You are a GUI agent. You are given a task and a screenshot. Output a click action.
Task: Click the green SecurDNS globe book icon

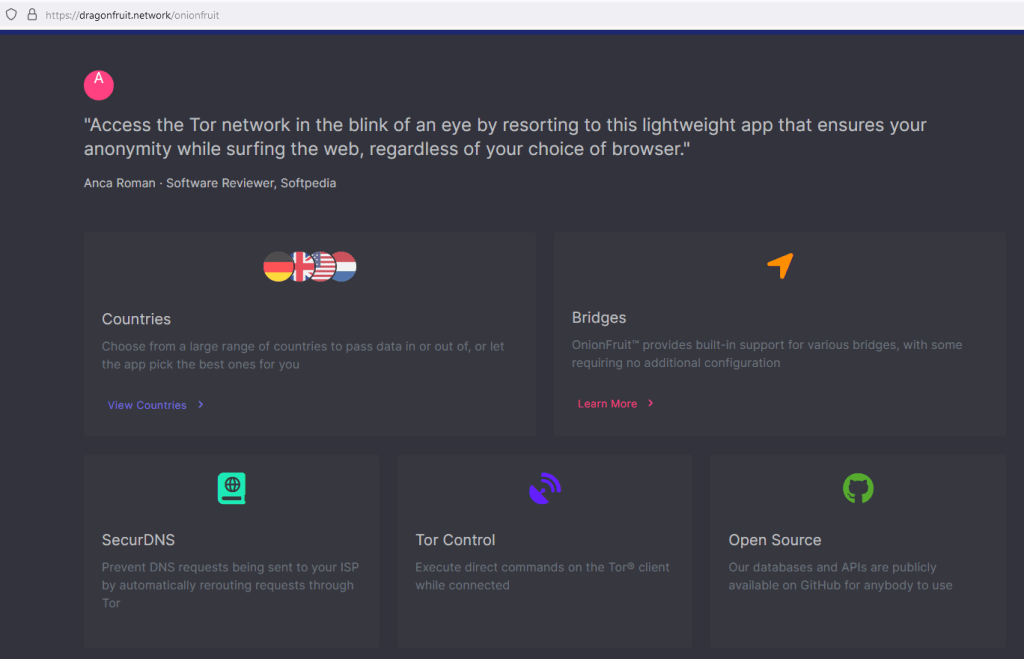[232, 489]
